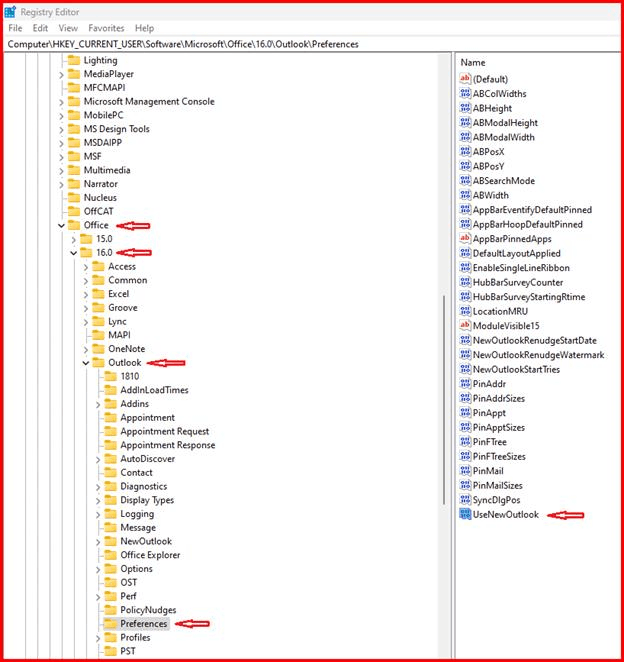Open the View menu
This screenshot has width=624, height=662.
[x=68, y=28]
